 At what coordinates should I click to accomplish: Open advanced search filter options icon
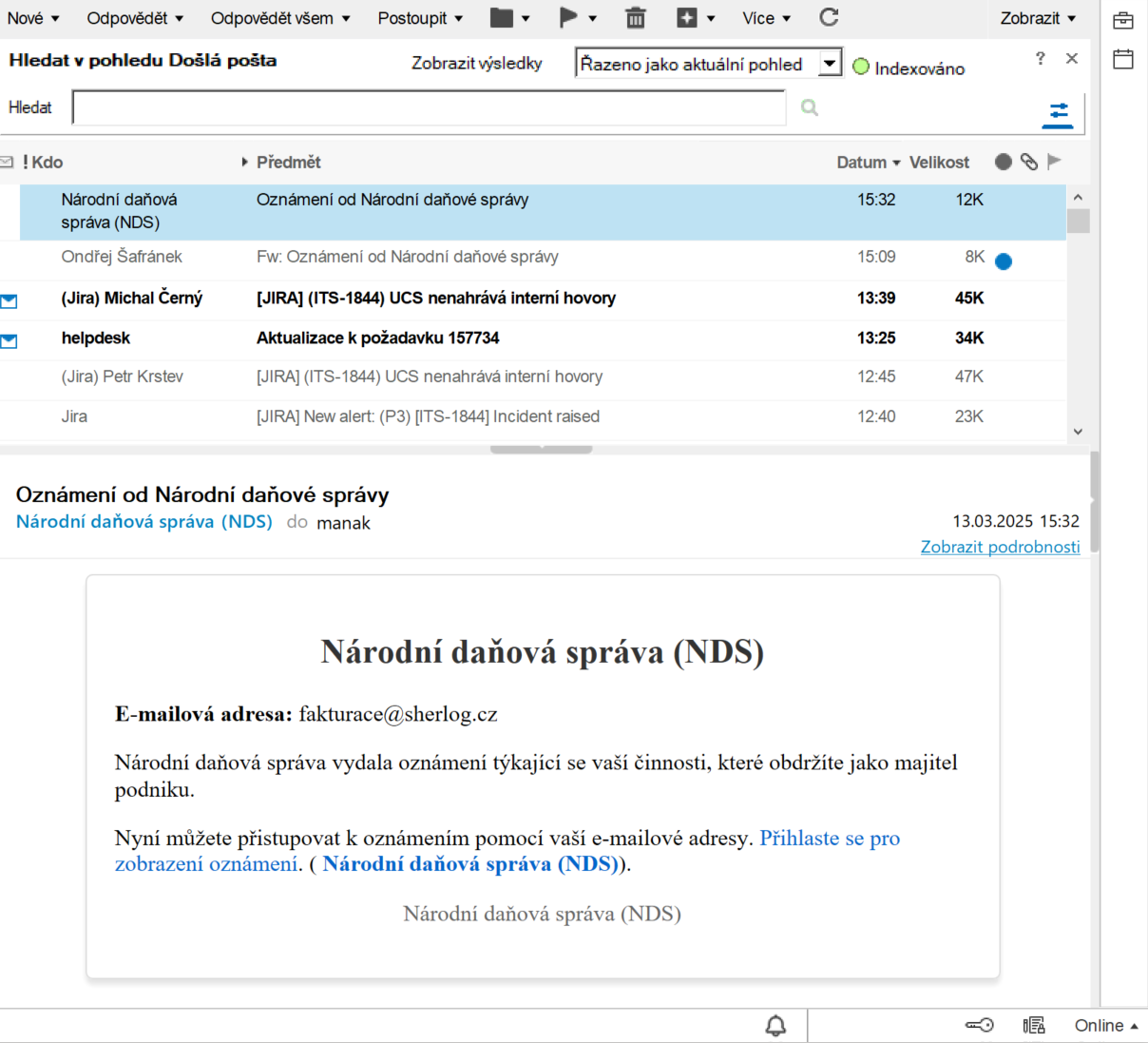(1057, 114)
